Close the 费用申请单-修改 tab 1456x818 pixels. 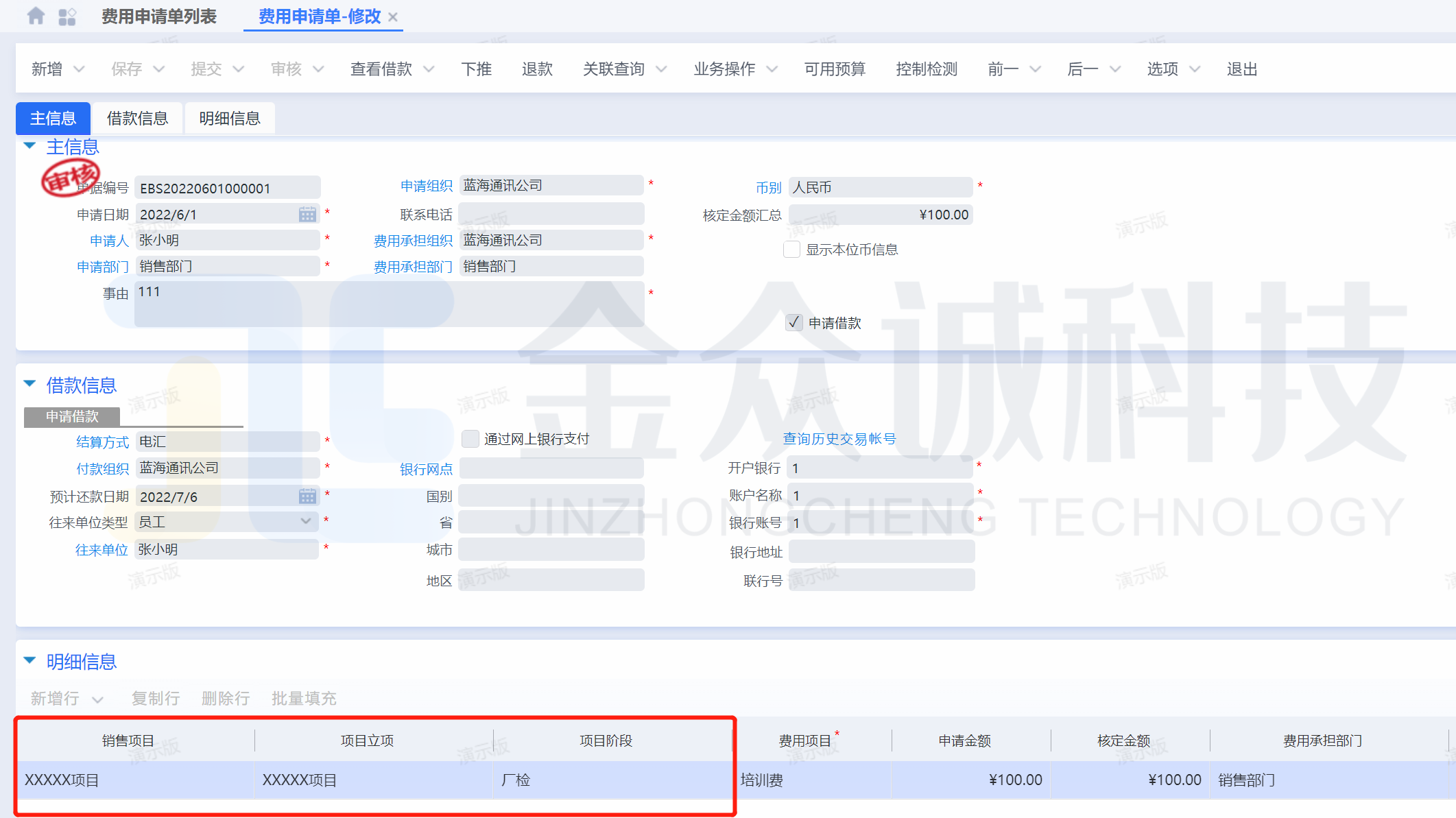393,17
